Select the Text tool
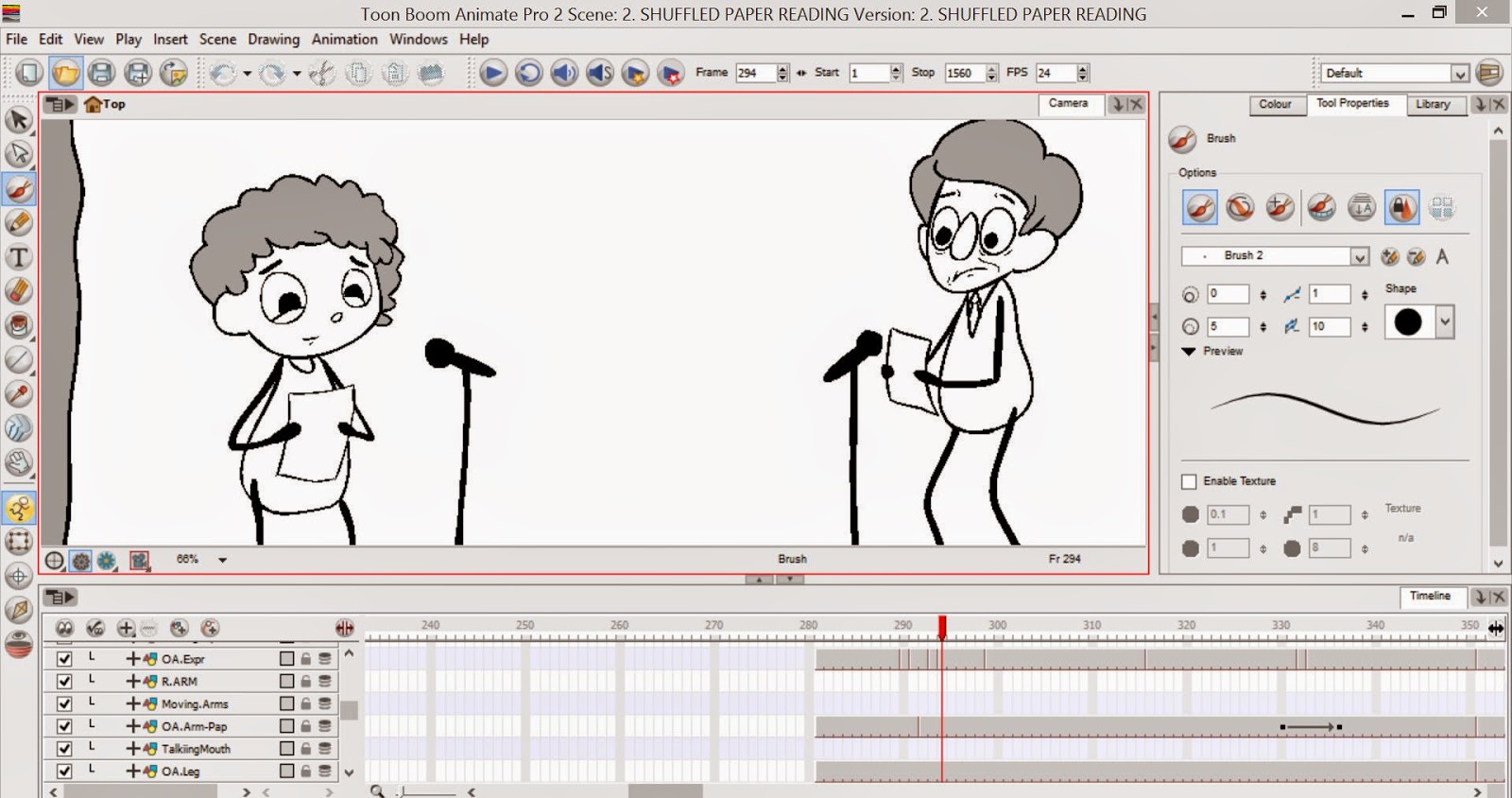The width and height of the screenshot is (1512, 798). pos(19,257)
